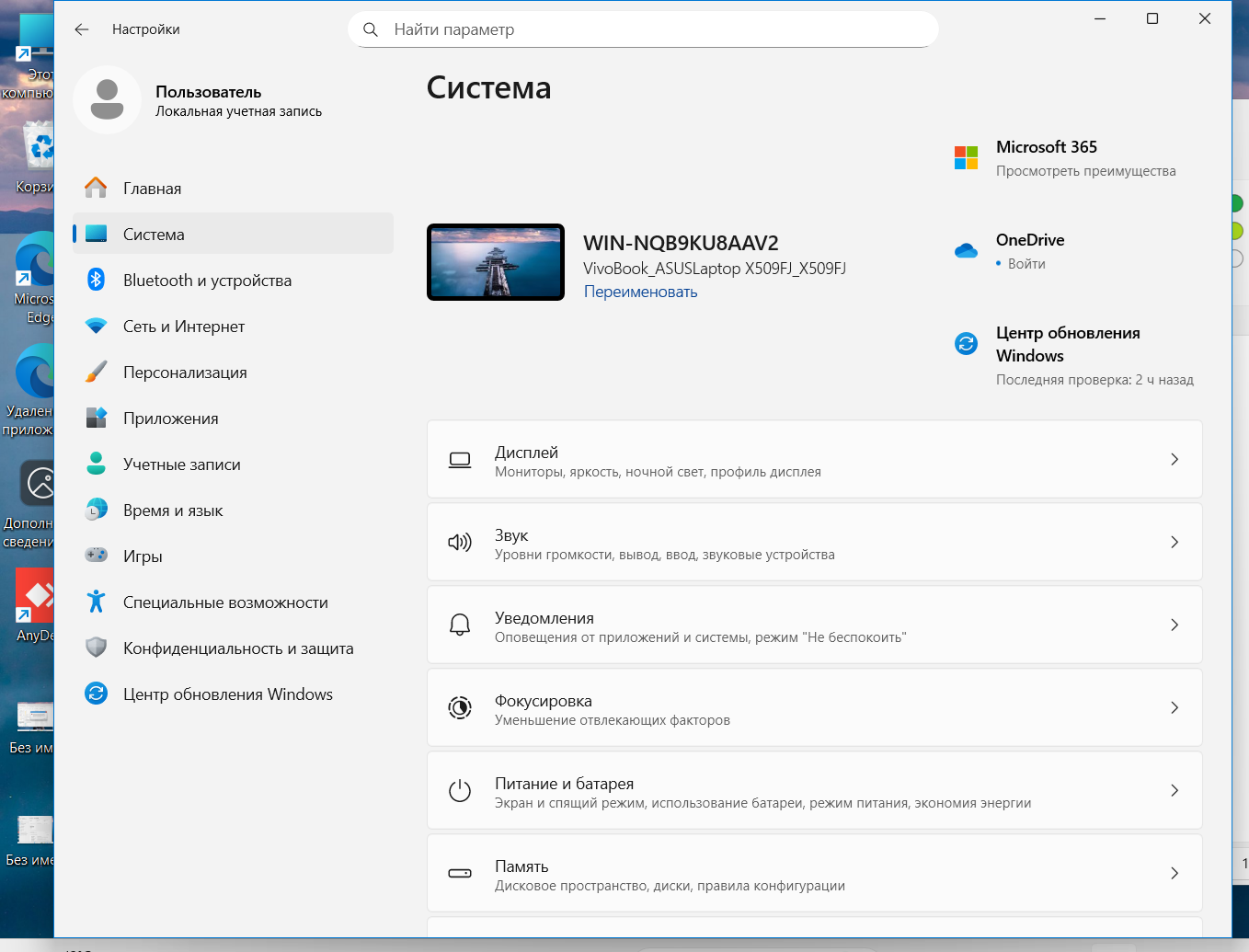
Task: Go to Приложения in the sidebar
Action: pos(170,419)
